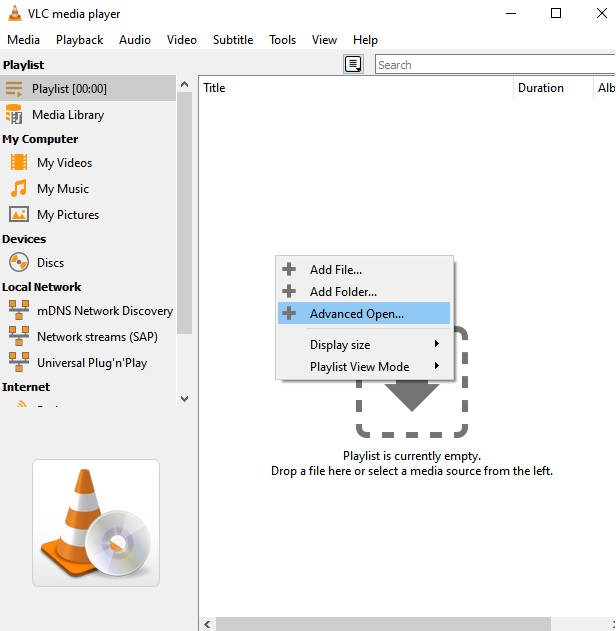Click the Internet section heading
This screenshot has height=631, width=616.
click(26, 387)
